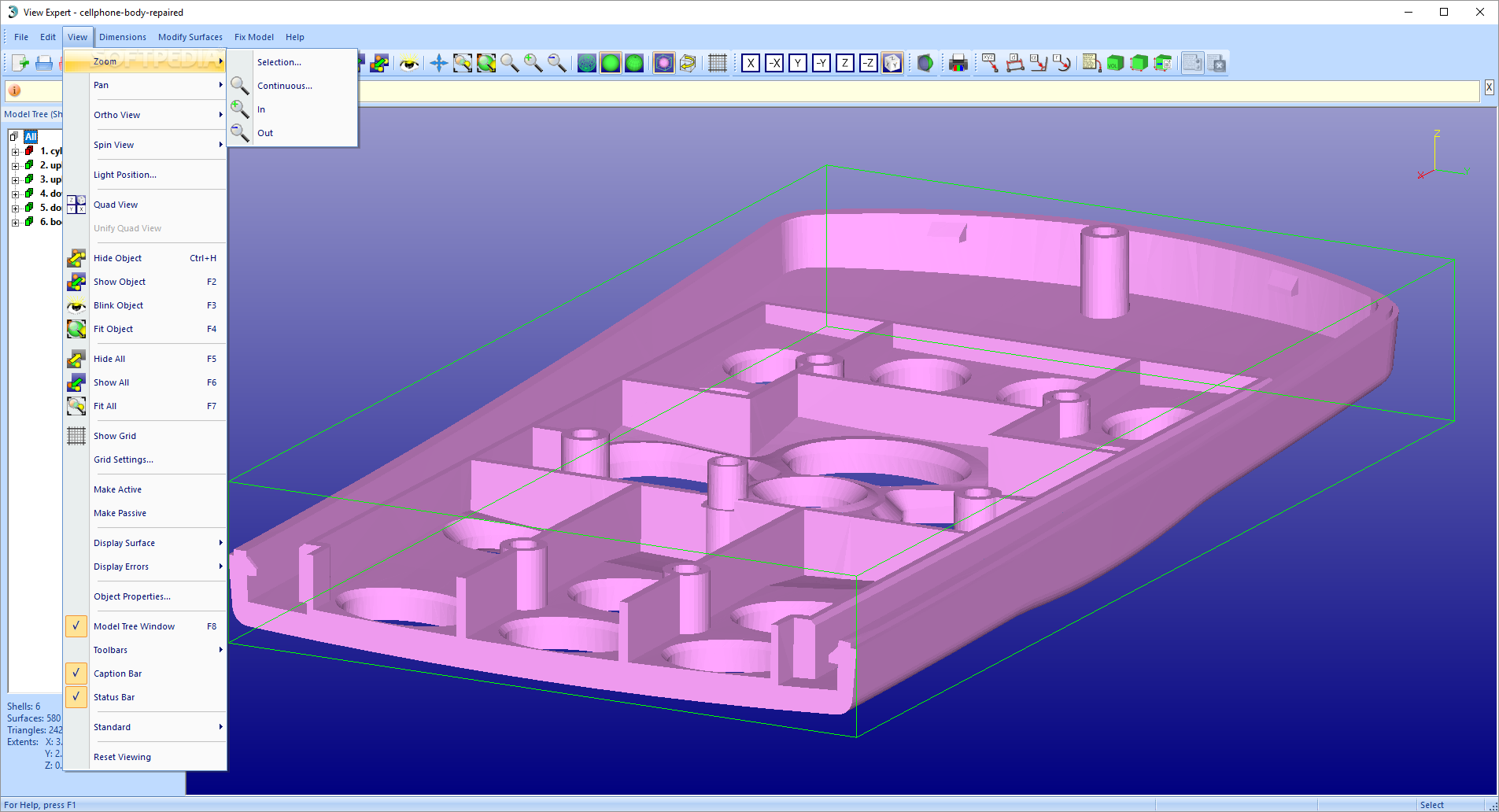Toggle the bounding box display icon
The height and width of the screenshot is (812, 1499).
click(664, 63)
